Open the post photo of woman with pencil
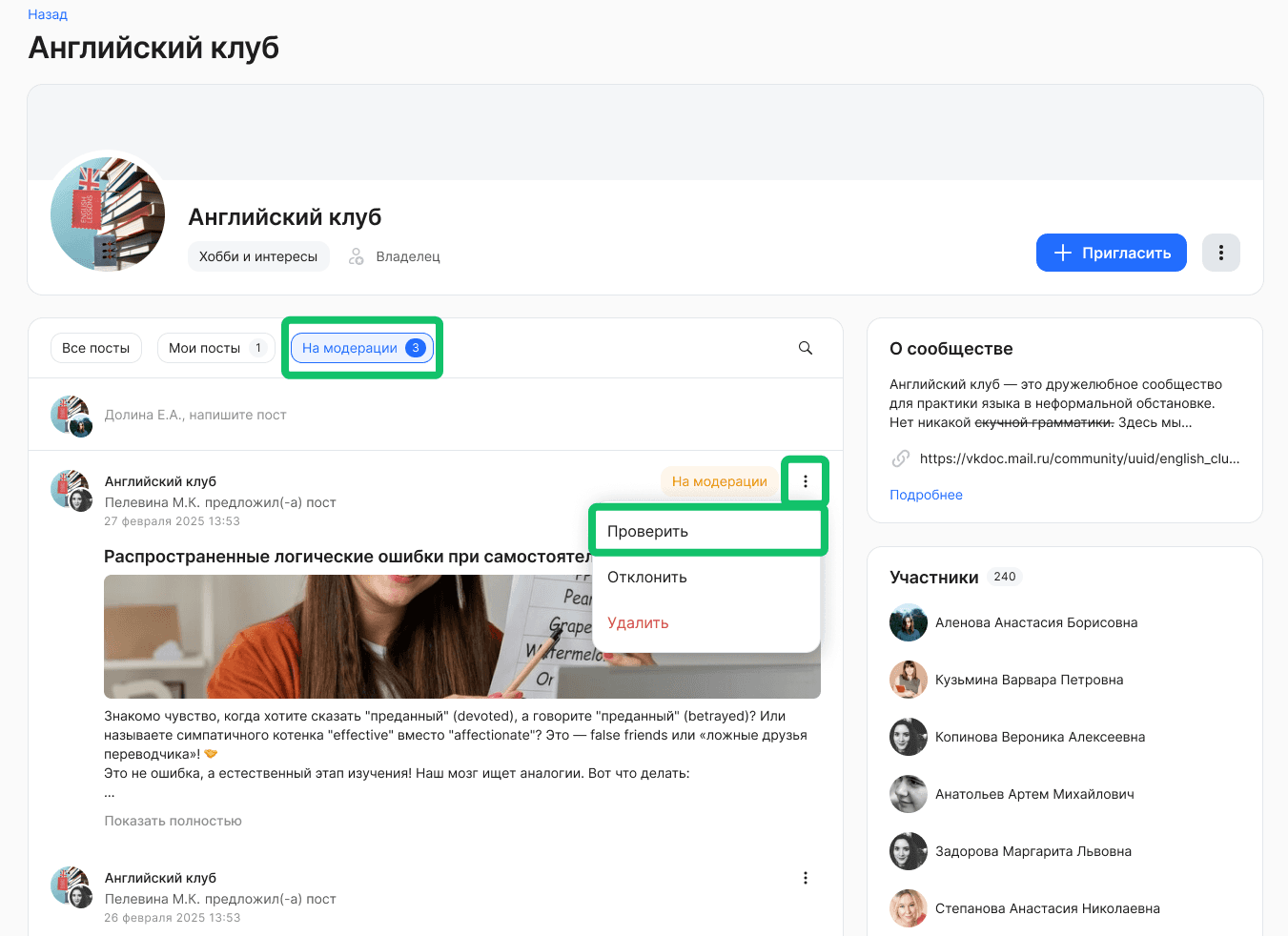The width and height of the screenshot is (1288, 936). 348,637
